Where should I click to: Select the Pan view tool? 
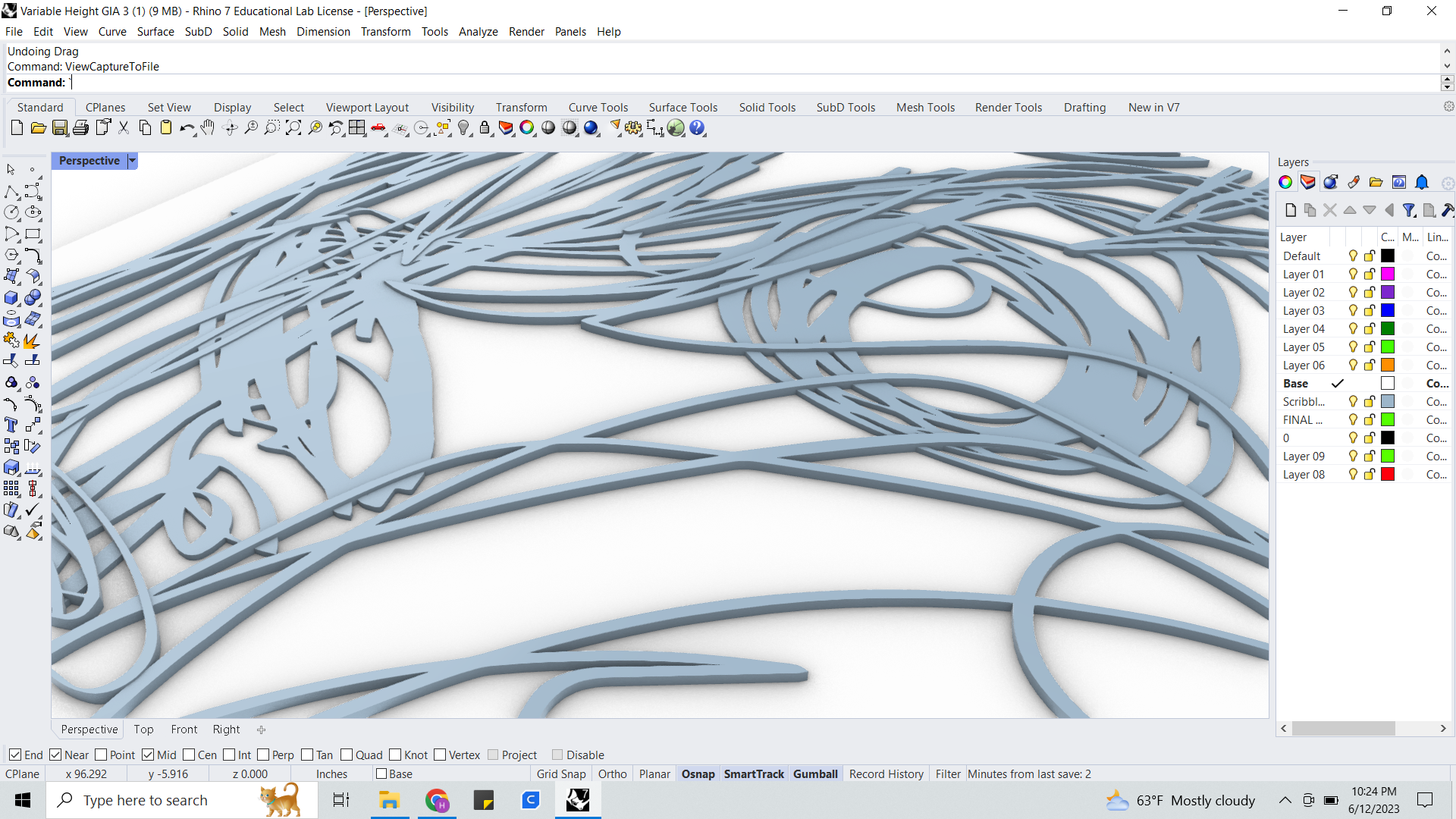point(208,127)
